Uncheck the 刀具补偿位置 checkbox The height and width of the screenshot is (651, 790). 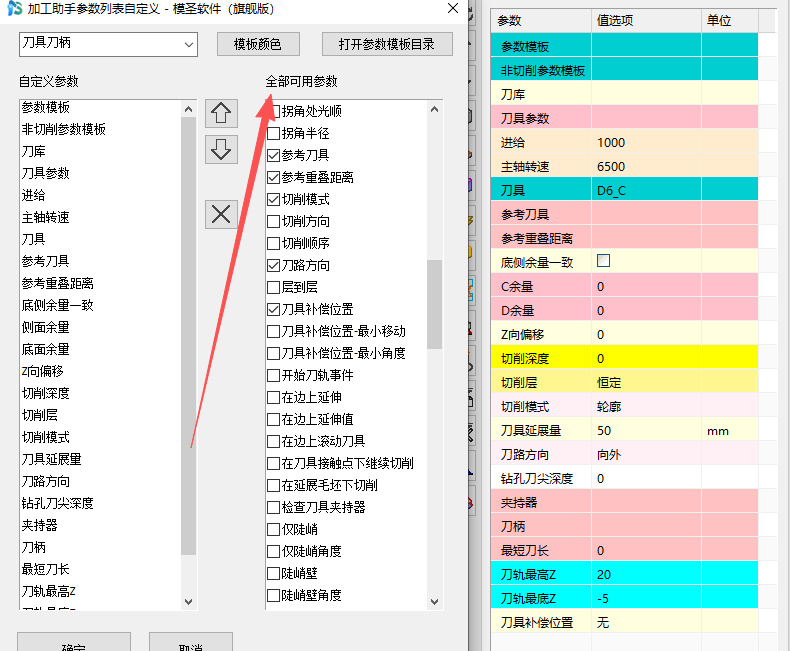(274, 309)
